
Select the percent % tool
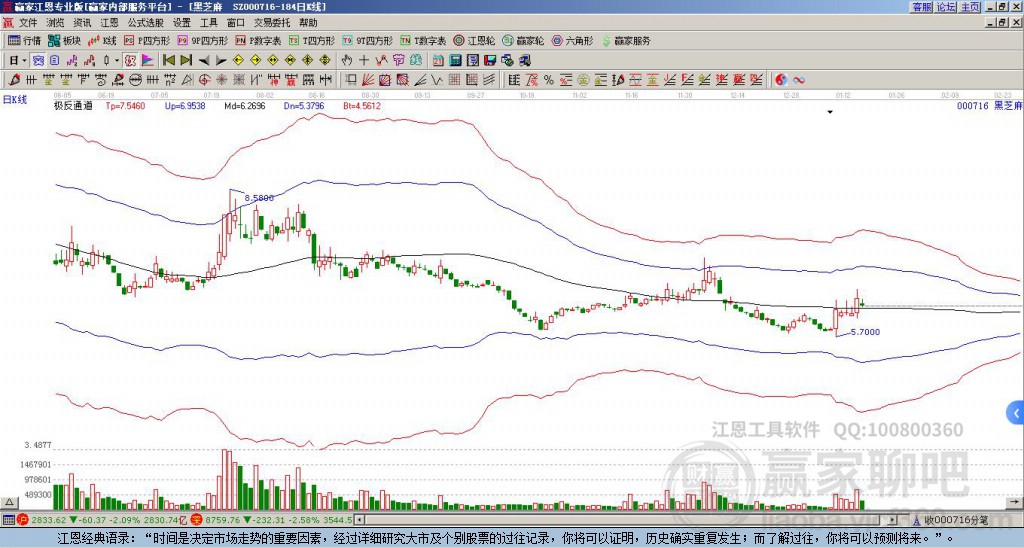coord(549,80)
